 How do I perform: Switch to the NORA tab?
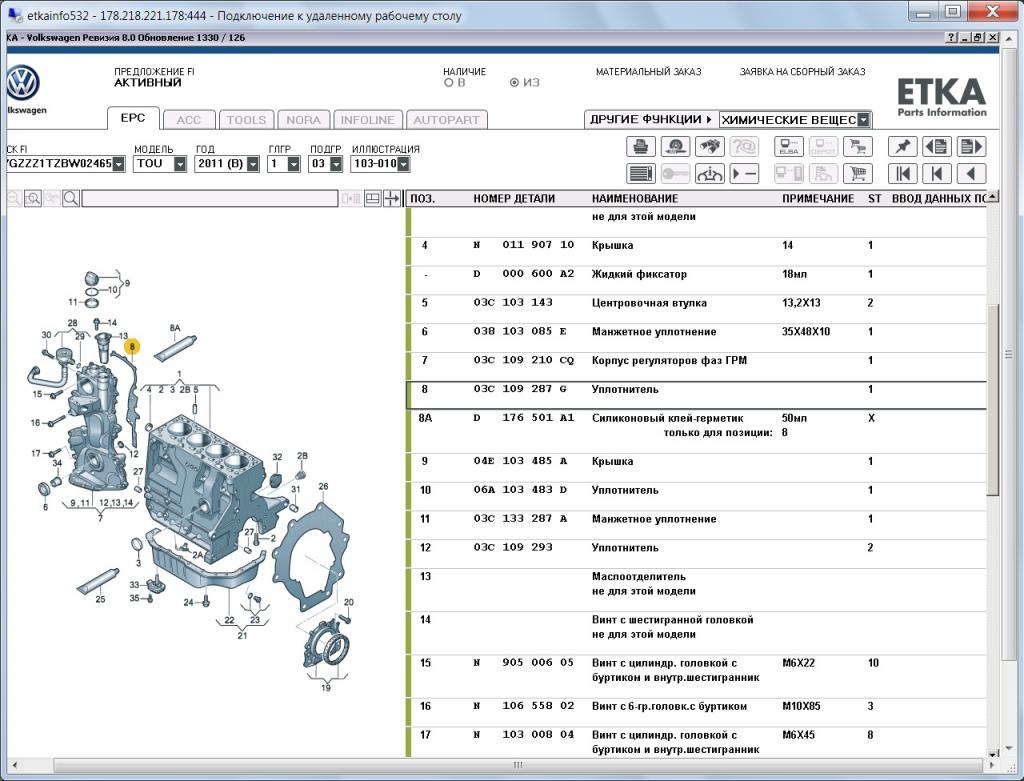coord(303,120)
